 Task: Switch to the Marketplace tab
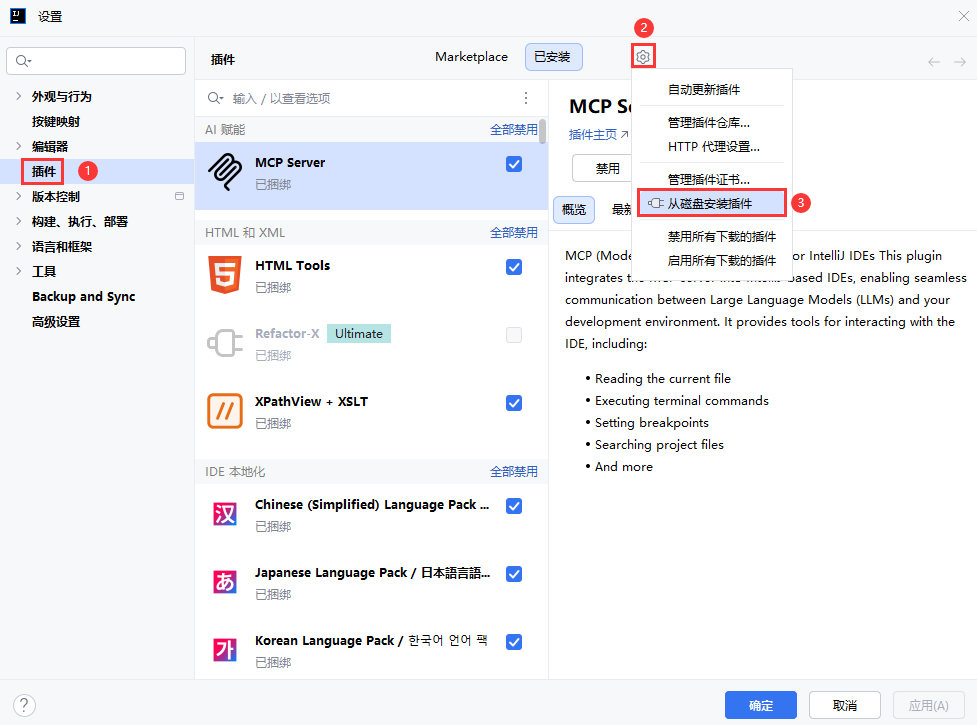471,57
